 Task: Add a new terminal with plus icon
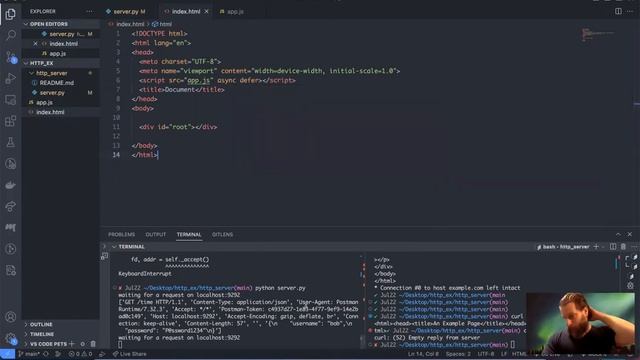596,247
